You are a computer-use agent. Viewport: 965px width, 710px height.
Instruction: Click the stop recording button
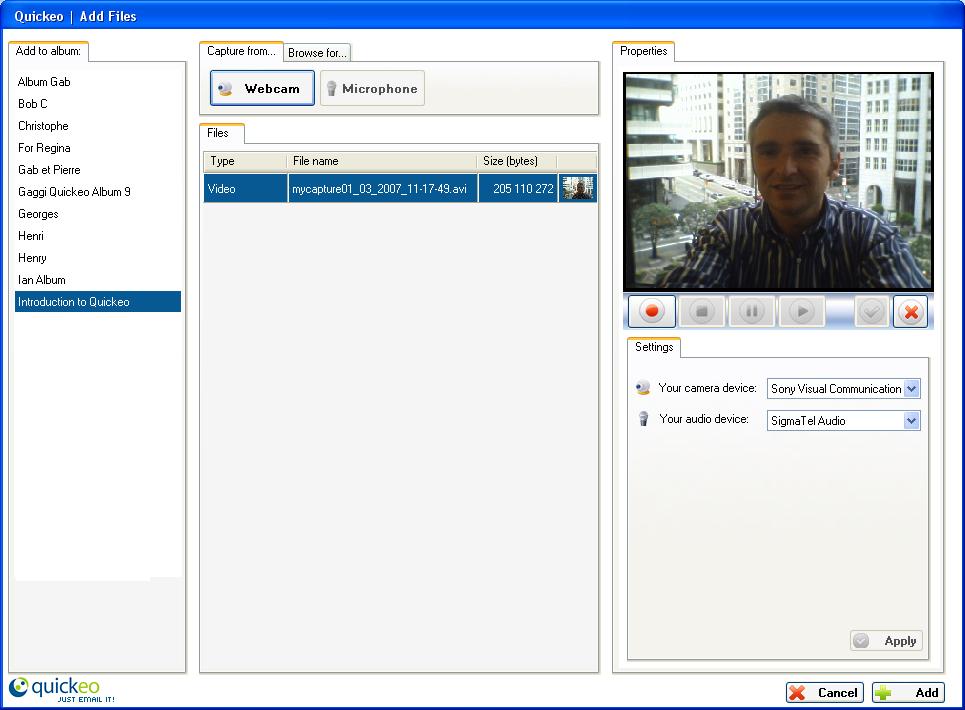[x=702, y=311]
